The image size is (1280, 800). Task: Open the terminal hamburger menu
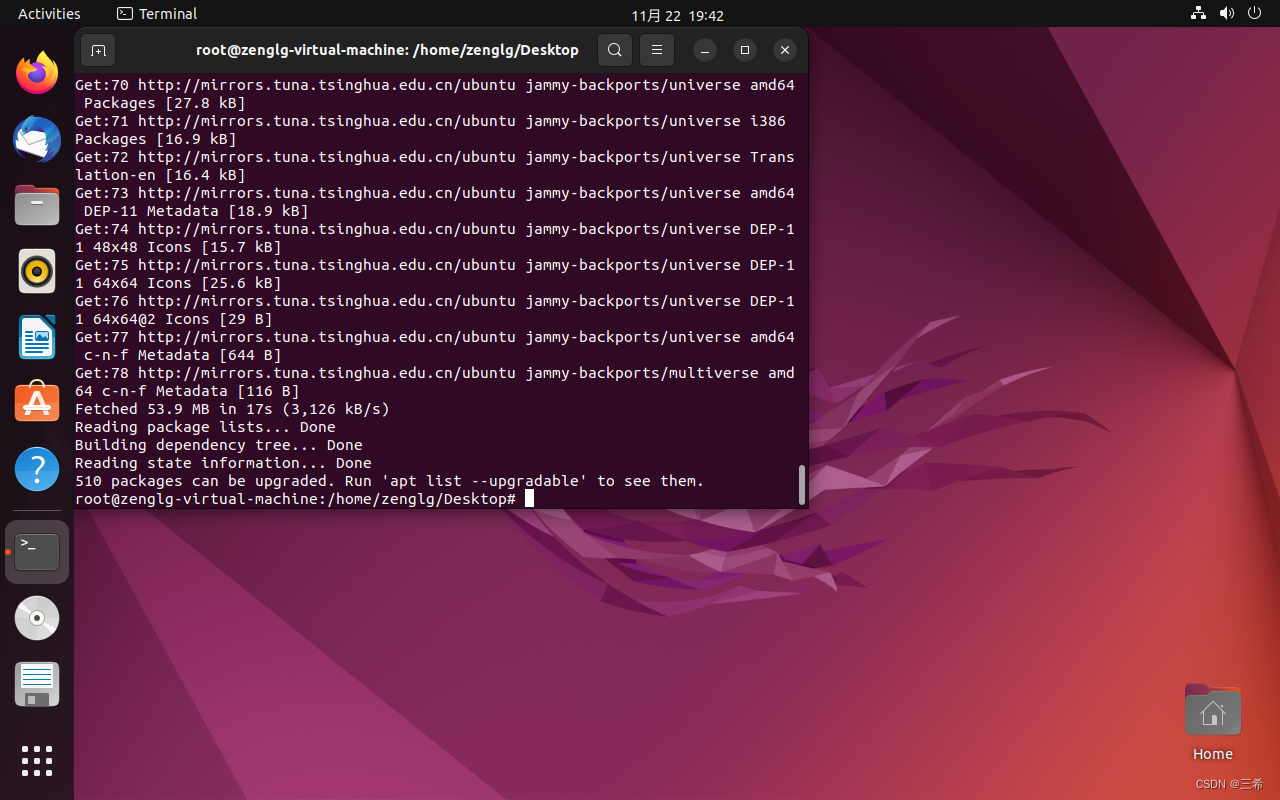point(657,49)
